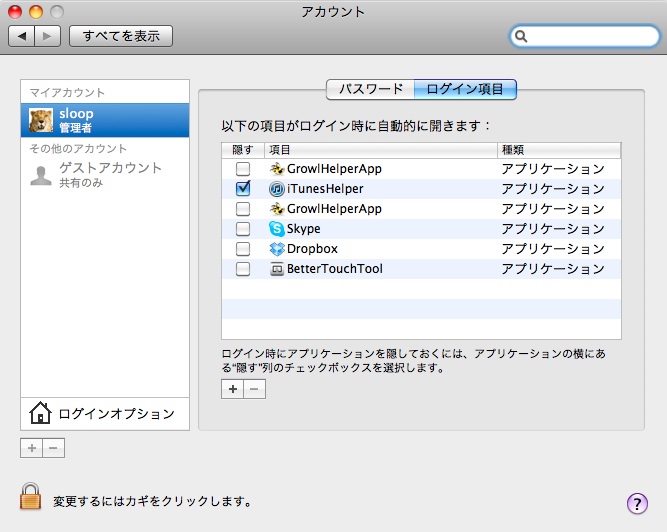Minimize window with the yellow button
The width and height of the screenshot is (667, 532).
click(36, 11)
